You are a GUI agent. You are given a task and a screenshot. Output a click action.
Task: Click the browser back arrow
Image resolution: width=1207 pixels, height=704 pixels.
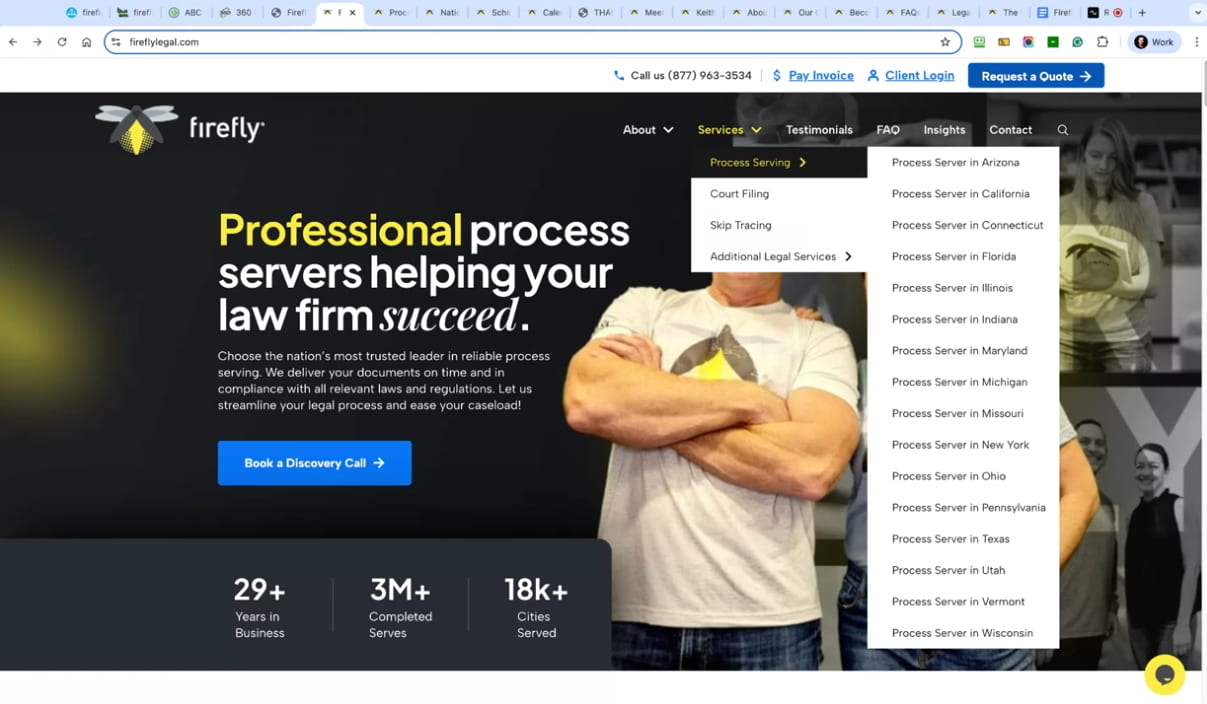(13, 42)
